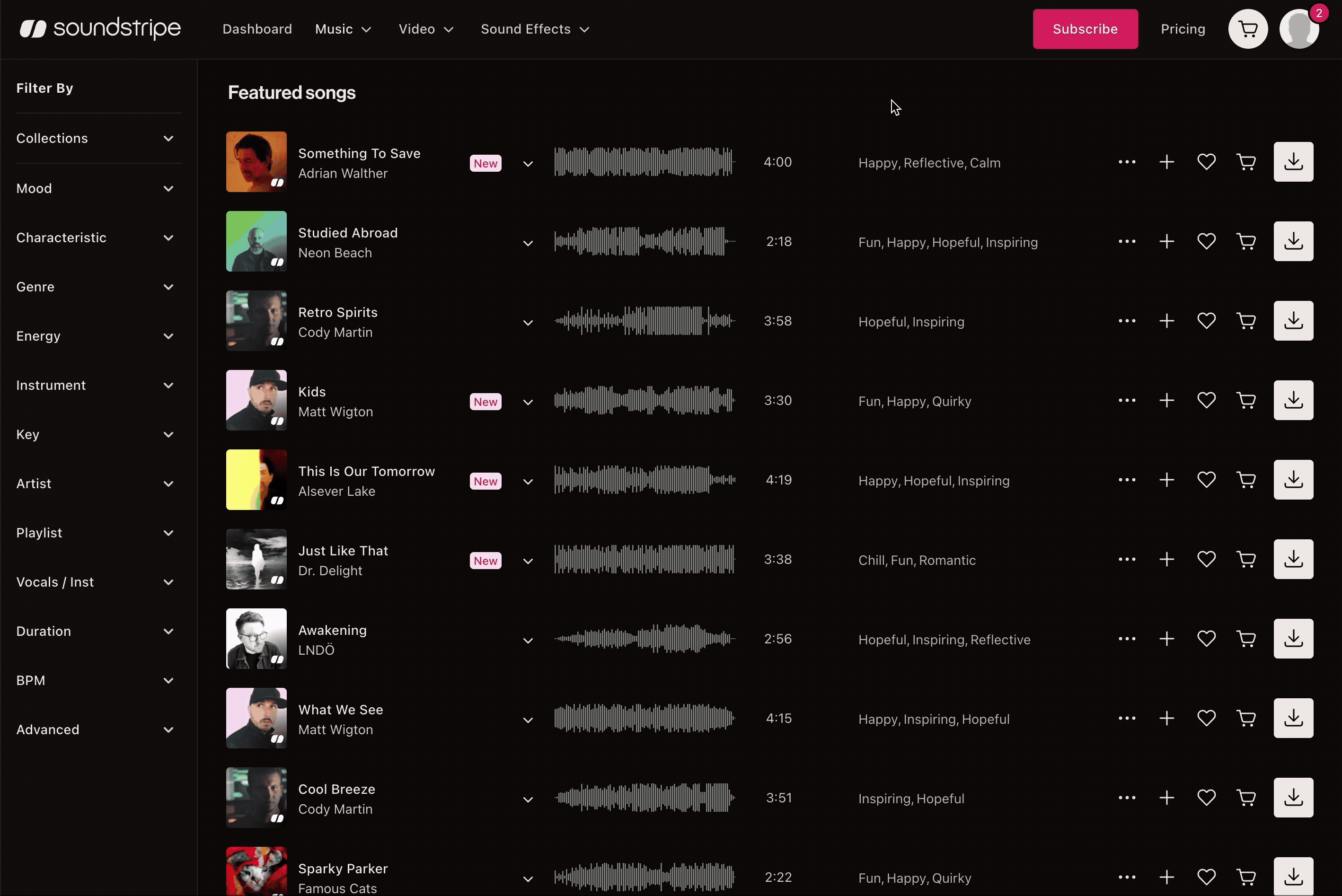Add Retro Spirits to the cart
1342x896 pixels.
click(x=1246, y=321)
